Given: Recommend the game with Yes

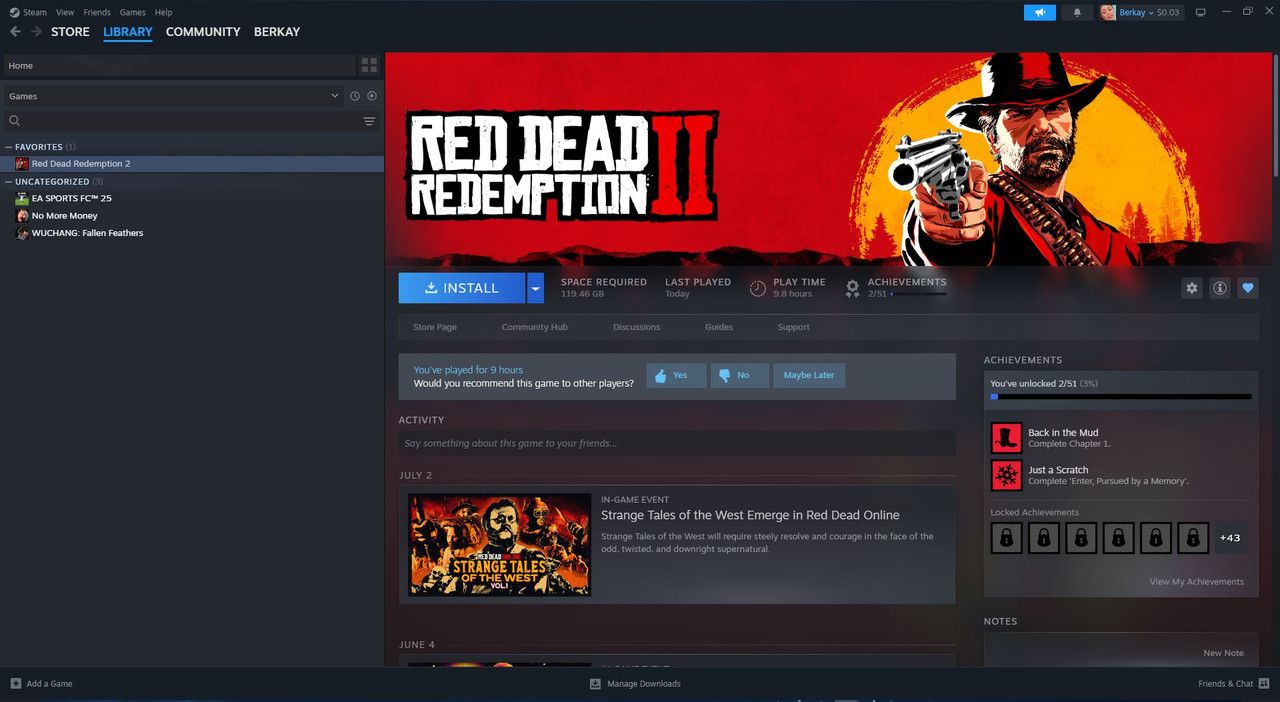Looking at the screenshot, I should (x=676, y=375).
